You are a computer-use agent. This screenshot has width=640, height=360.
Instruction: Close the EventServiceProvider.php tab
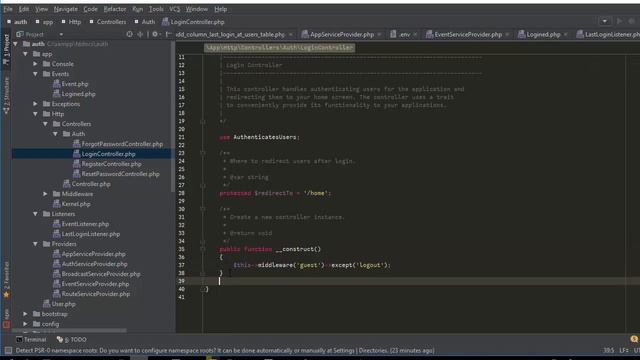pos(507,35)
